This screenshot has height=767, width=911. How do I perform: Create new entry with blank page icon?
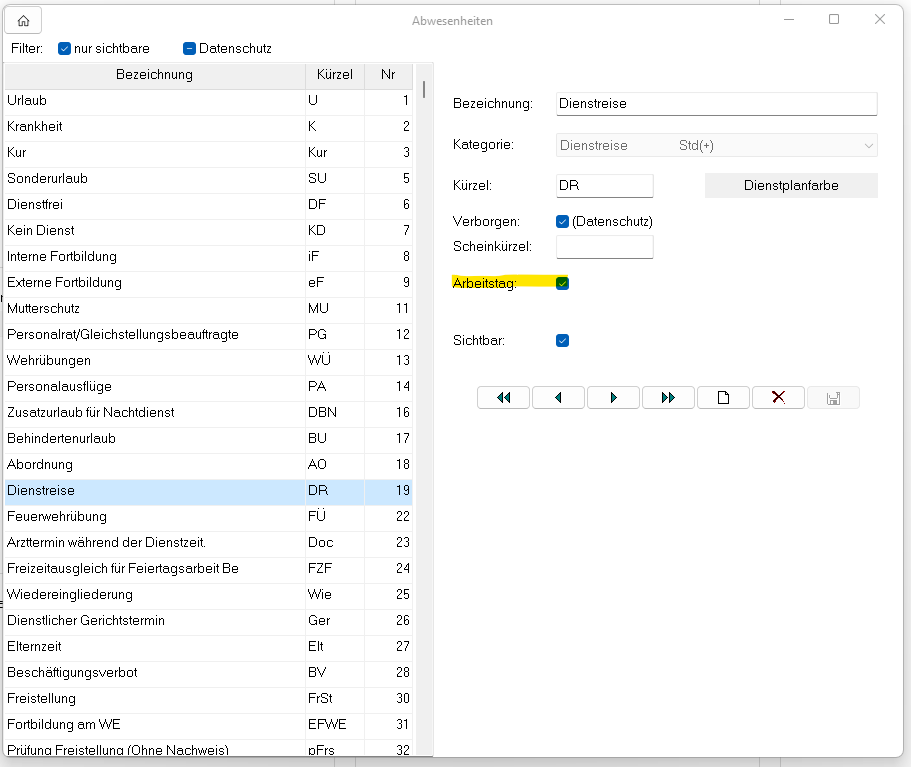pos(723,398)
